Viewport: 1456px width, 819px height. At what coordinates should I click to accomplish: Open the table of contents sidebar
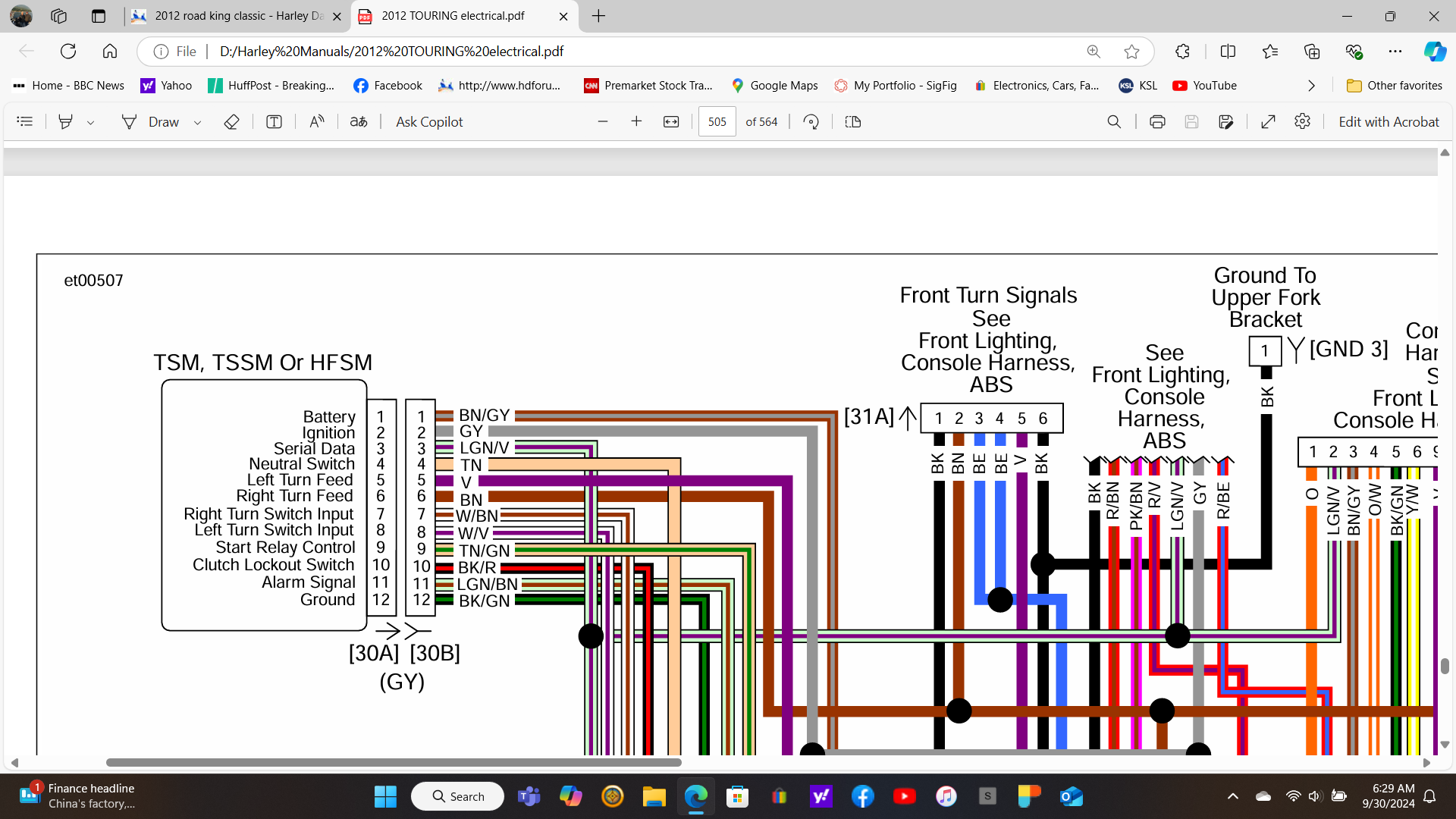[25, 122]
